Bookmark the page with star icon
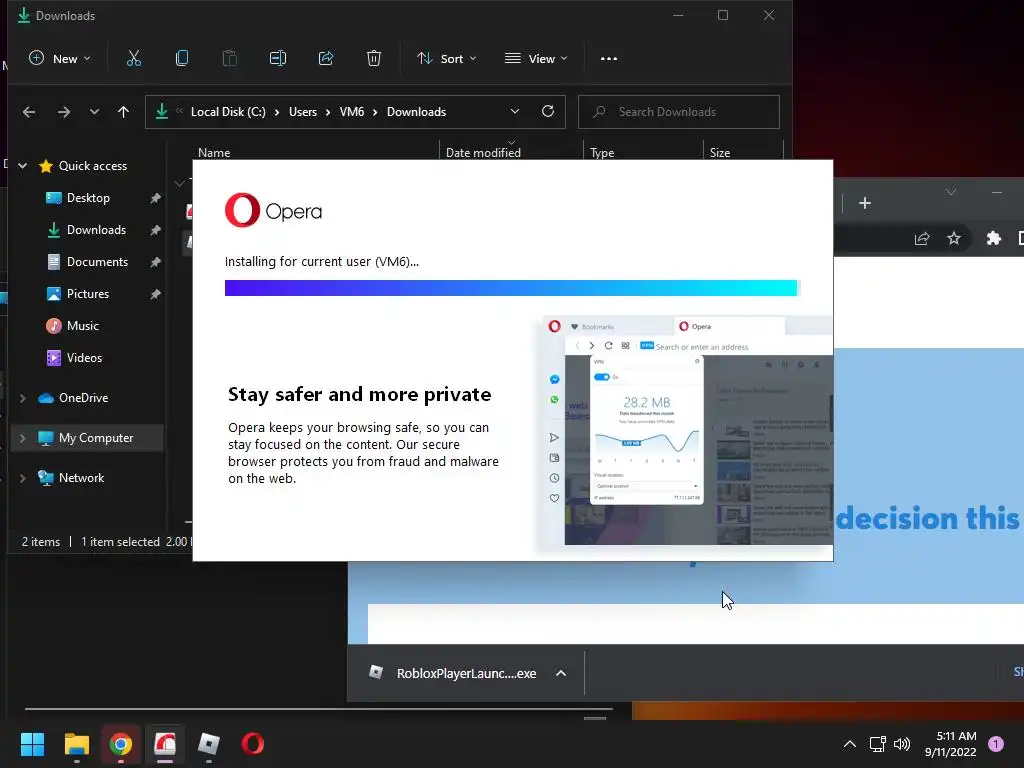 tap(954, 238)
